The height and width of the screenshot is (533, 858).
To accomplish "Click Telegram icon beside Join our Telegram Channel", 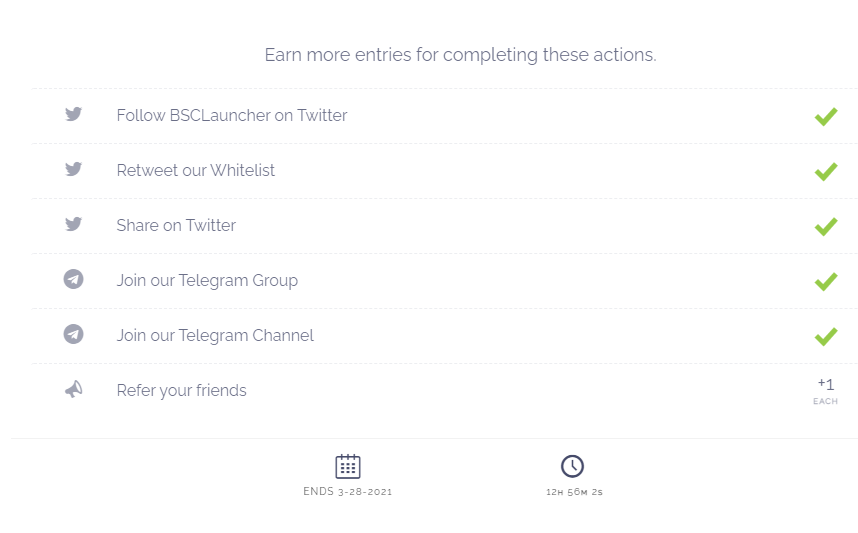I will pos(73,335).
